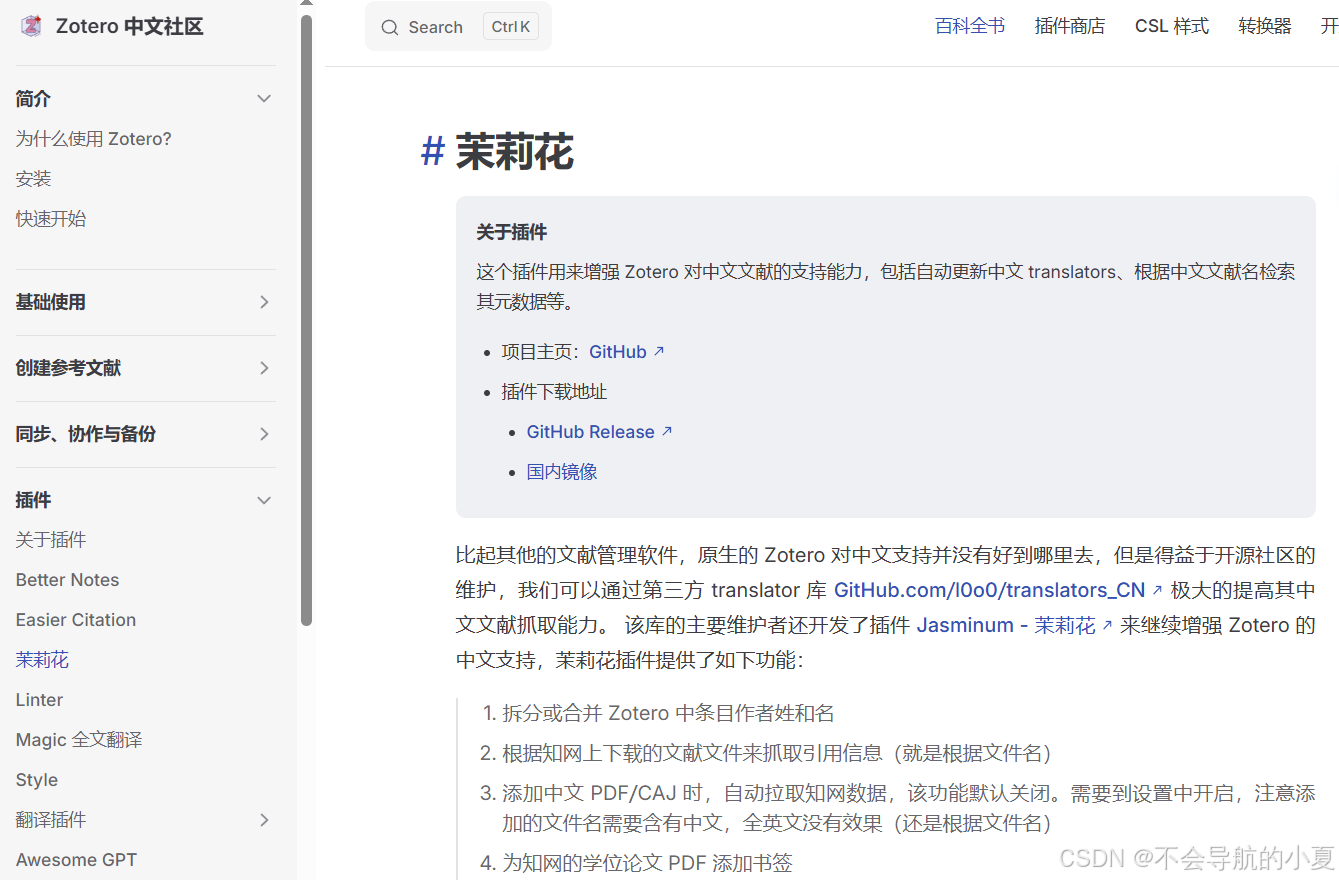Click 基础使用 section title
This screenshot has height=880, width=1339.
click(x=50, y=302)
